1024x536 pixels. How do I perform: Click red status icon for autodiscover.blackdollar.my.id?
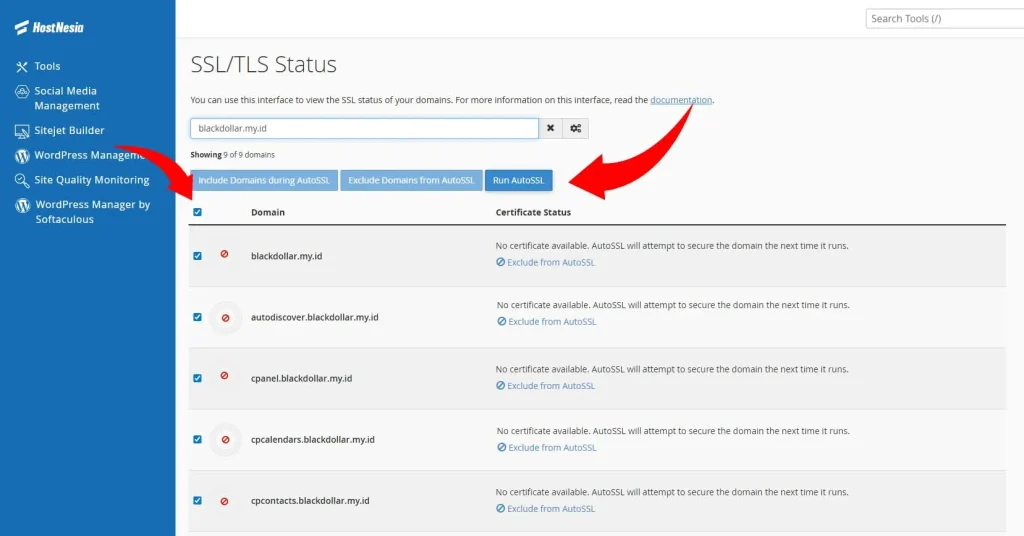[x=225, y=318]
